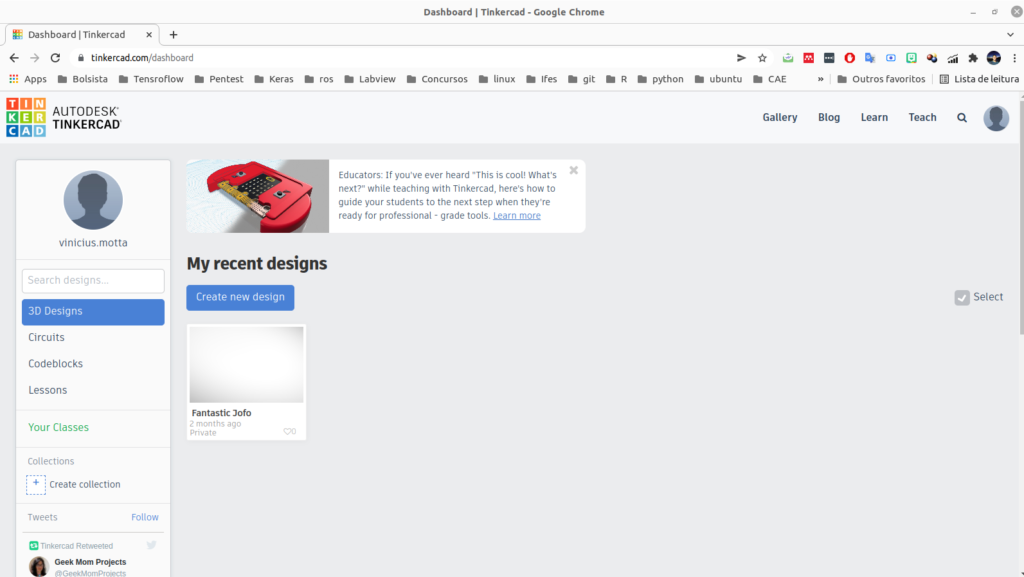This screenshot has width=1024, height=577.
Task: Open the Apps shortcut in the bookmarks bar
Action: click(27, 79)
